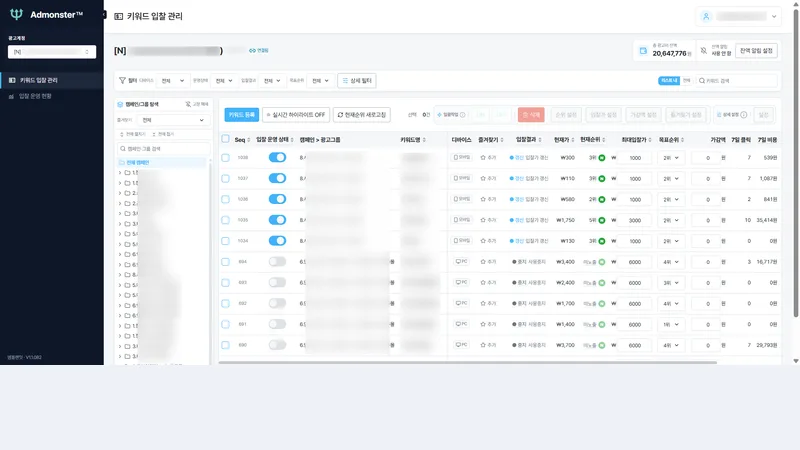
Task: Tick the checkbox for row 694
Action: pyautogui.click(x=225, y=262)
